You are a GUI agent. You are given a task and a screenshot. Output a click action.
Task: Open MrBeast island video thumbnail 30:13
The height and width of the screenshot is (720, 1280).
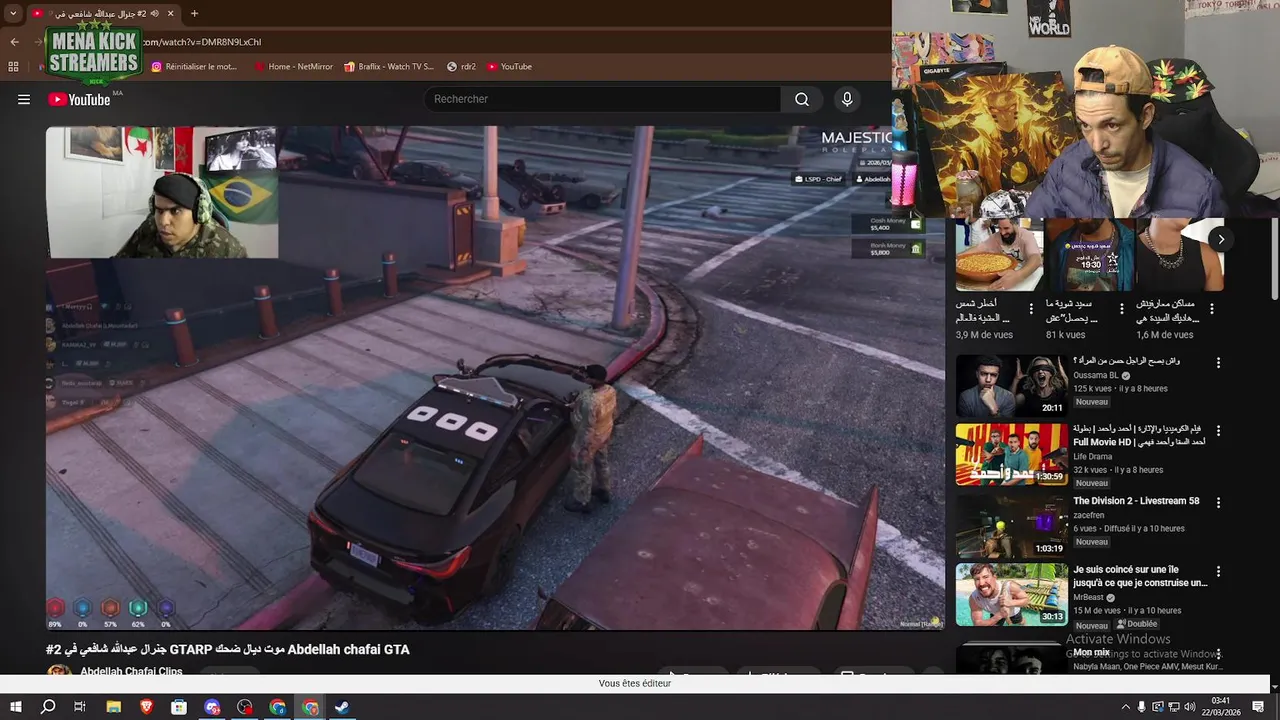tap(1011, 594)
